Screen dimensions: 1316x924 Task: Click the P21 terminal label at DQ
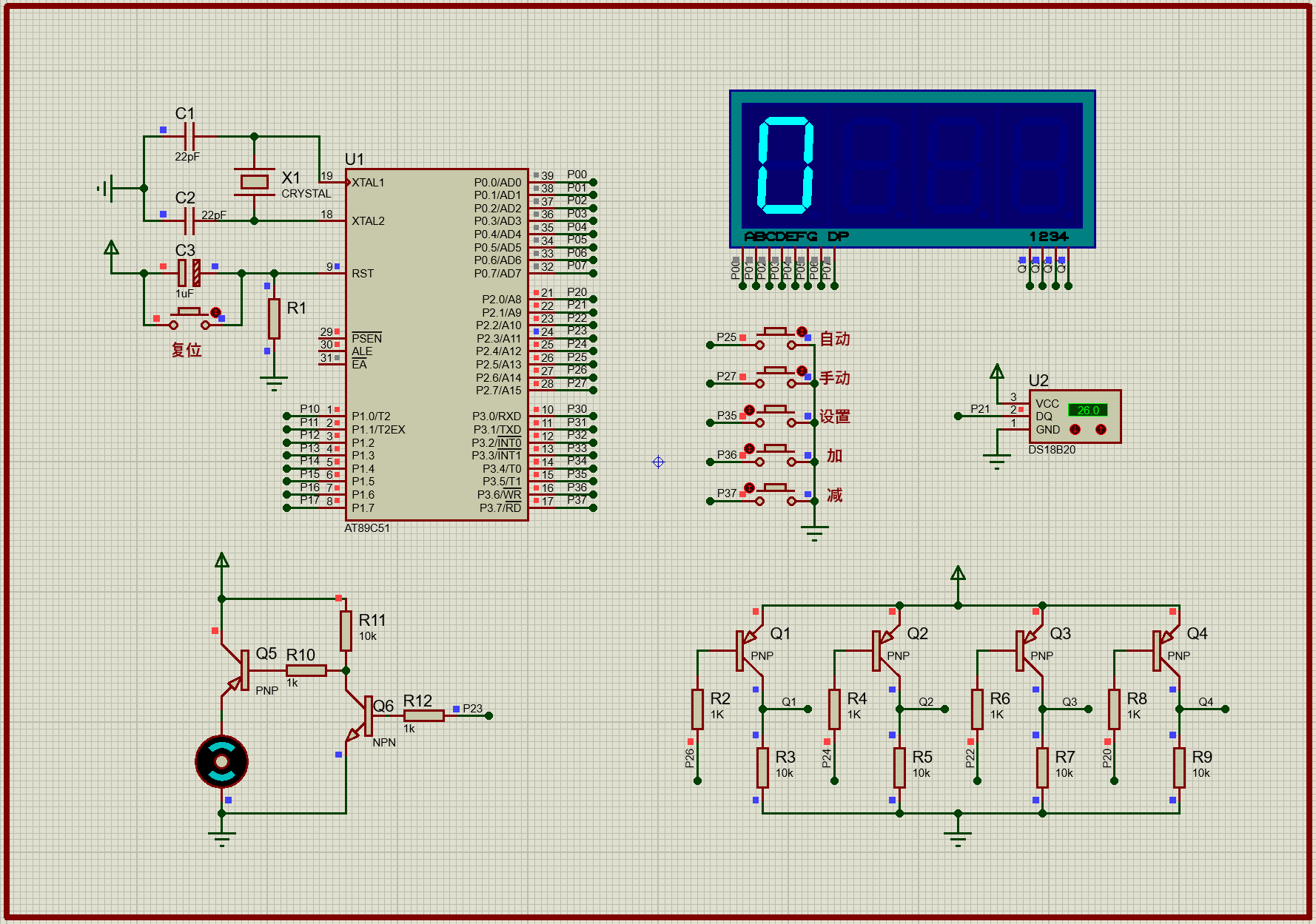[x=980, y=409]
